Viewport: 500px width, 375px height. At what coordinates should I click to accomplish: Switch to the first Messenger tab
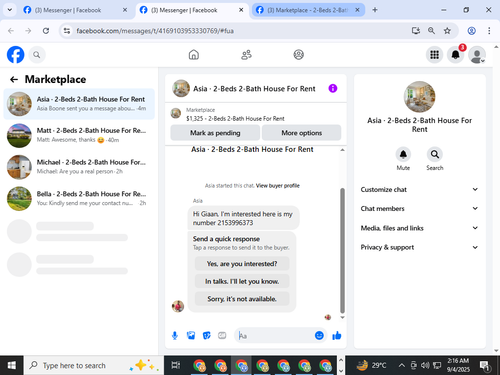75,10
